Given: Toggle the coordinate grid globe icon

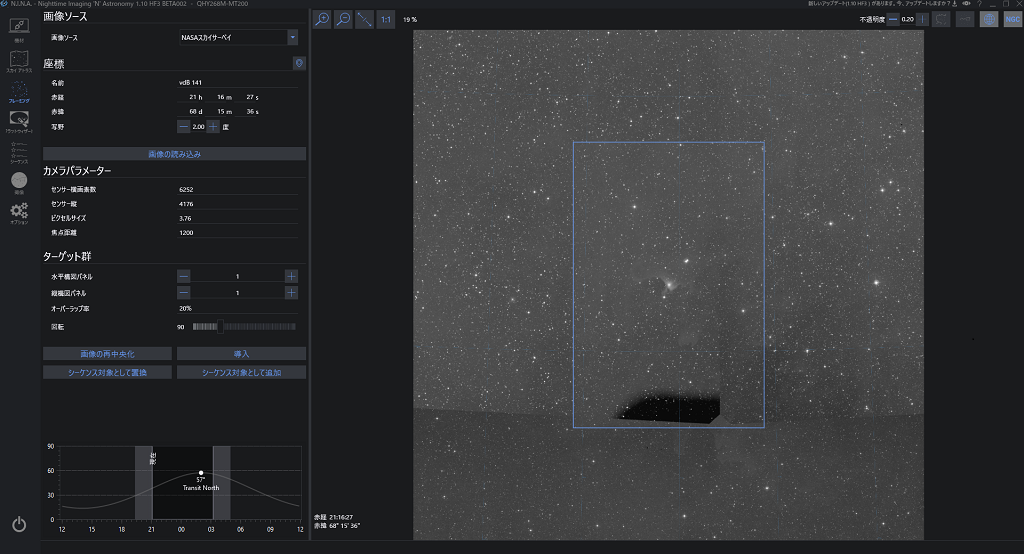Looking at the screenshot, I should point(989,20).
